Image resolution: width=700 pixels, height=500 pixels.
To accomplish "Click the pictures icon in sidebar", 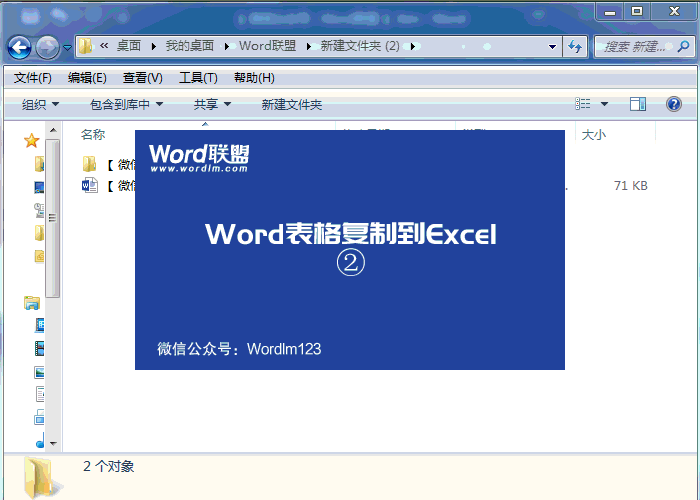I will coord(39,372).
